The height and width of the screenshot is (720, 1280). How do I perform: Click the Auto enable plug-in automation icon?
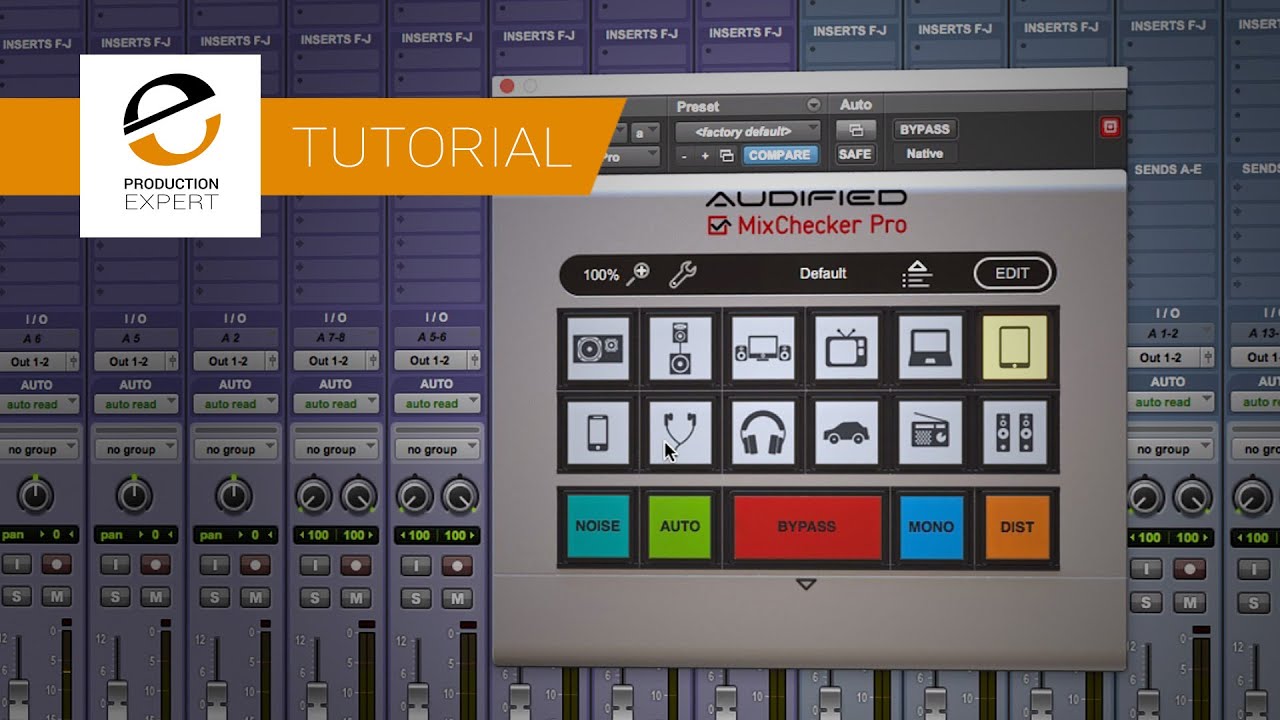point(856,130)
